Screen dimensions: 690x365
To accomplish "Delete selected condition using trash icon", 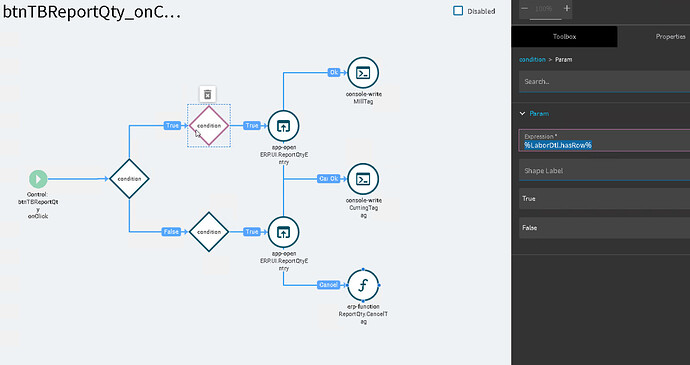I will click(x=208, y=94).
